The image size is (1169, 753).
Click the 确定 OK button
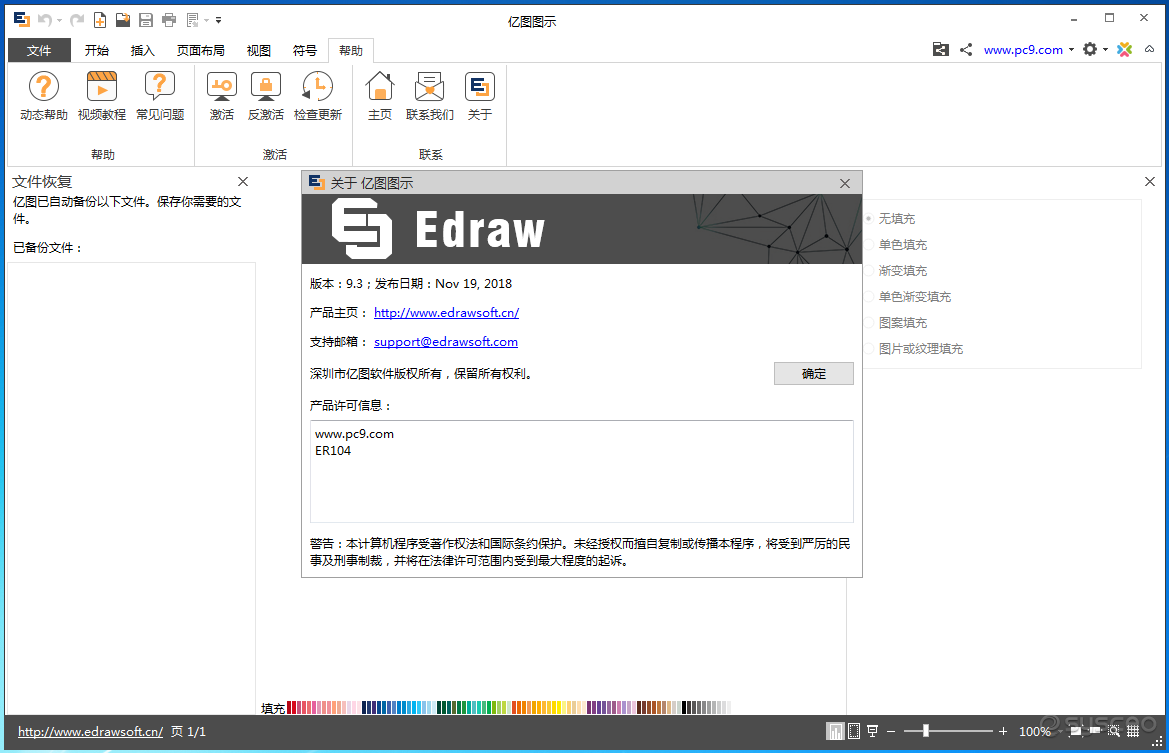813,374
